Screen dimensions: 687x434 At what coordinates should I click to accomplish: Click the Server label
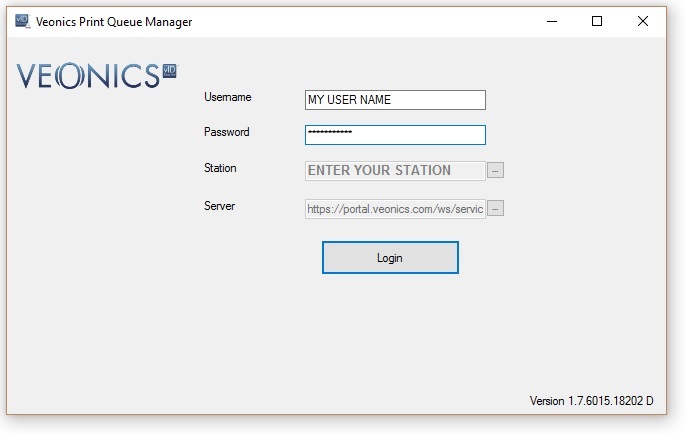(x=219, y=206)
